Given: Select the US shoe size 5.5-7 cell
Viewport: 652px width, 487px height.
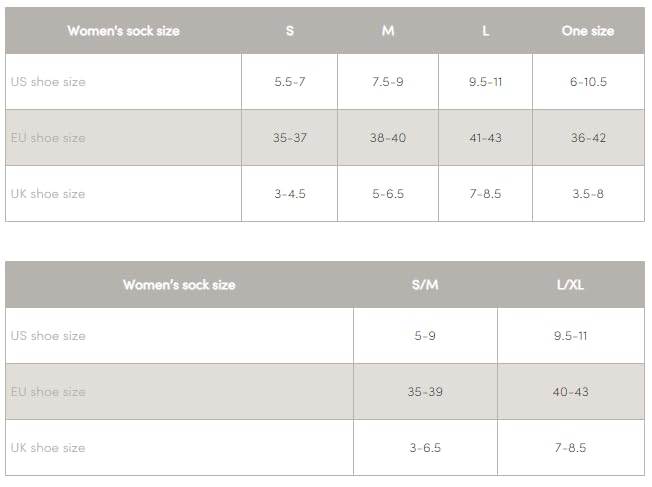Looking at the screenshot, I should (x=290, y=82).
